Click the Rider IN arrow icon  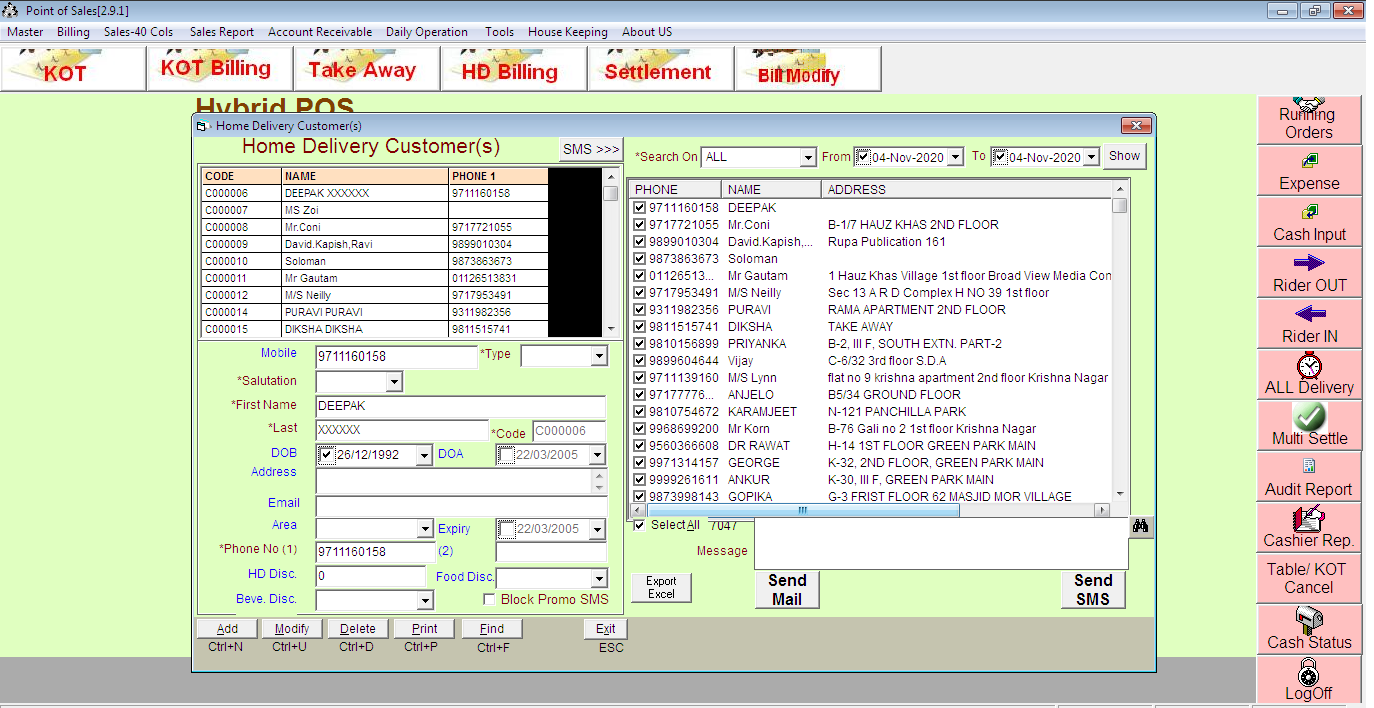coord(1308,314)
